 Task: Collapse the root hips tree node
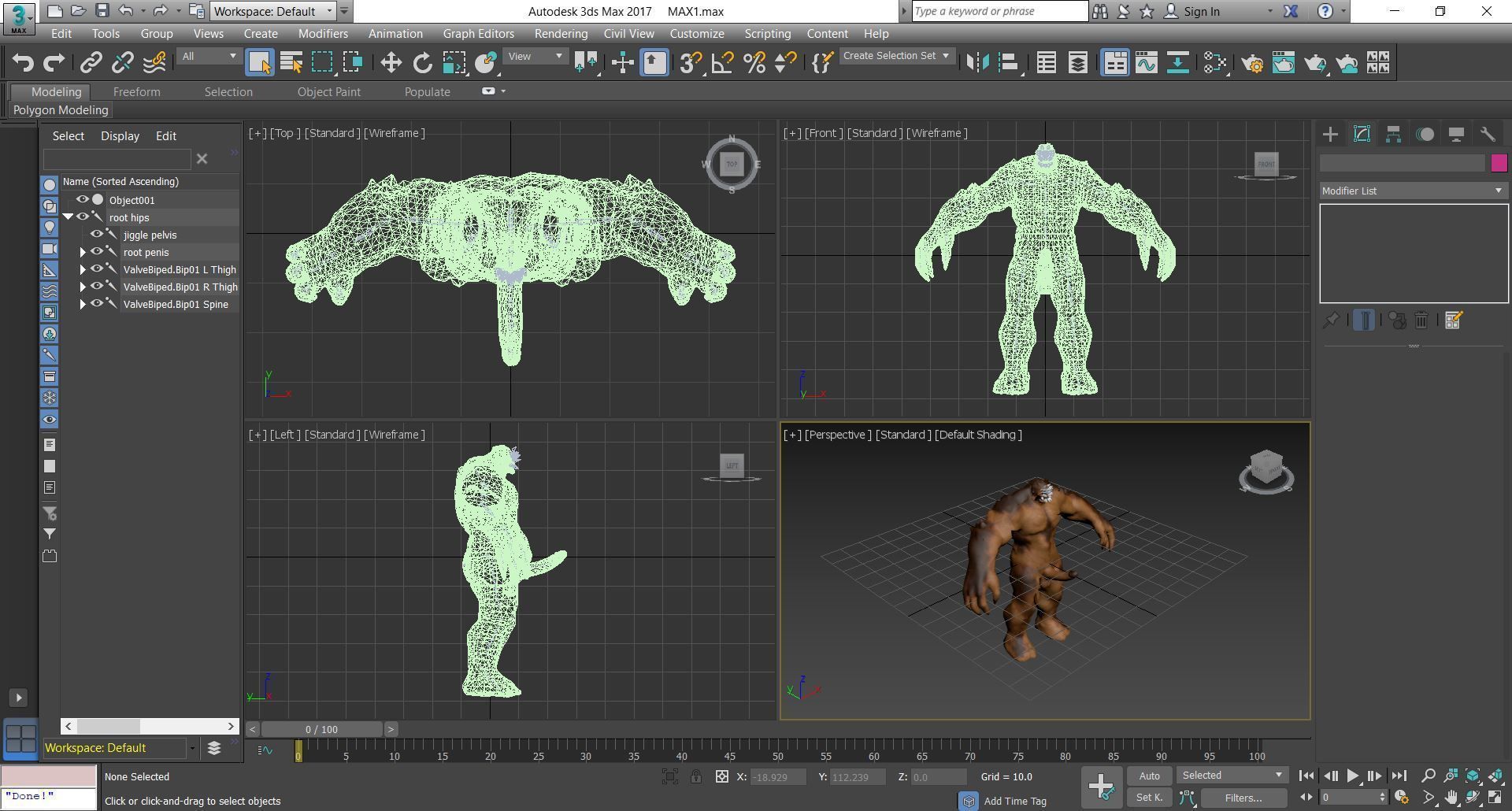68,217
